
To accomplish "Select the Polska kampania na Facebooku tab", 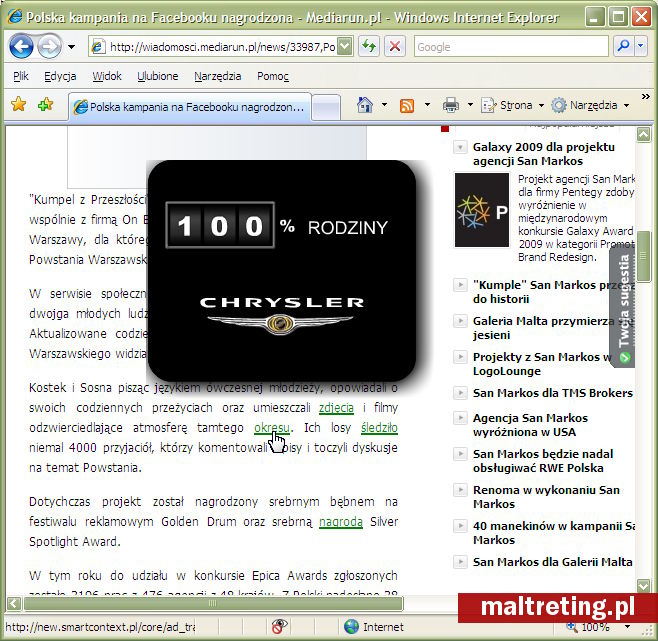I will point(190,107).
